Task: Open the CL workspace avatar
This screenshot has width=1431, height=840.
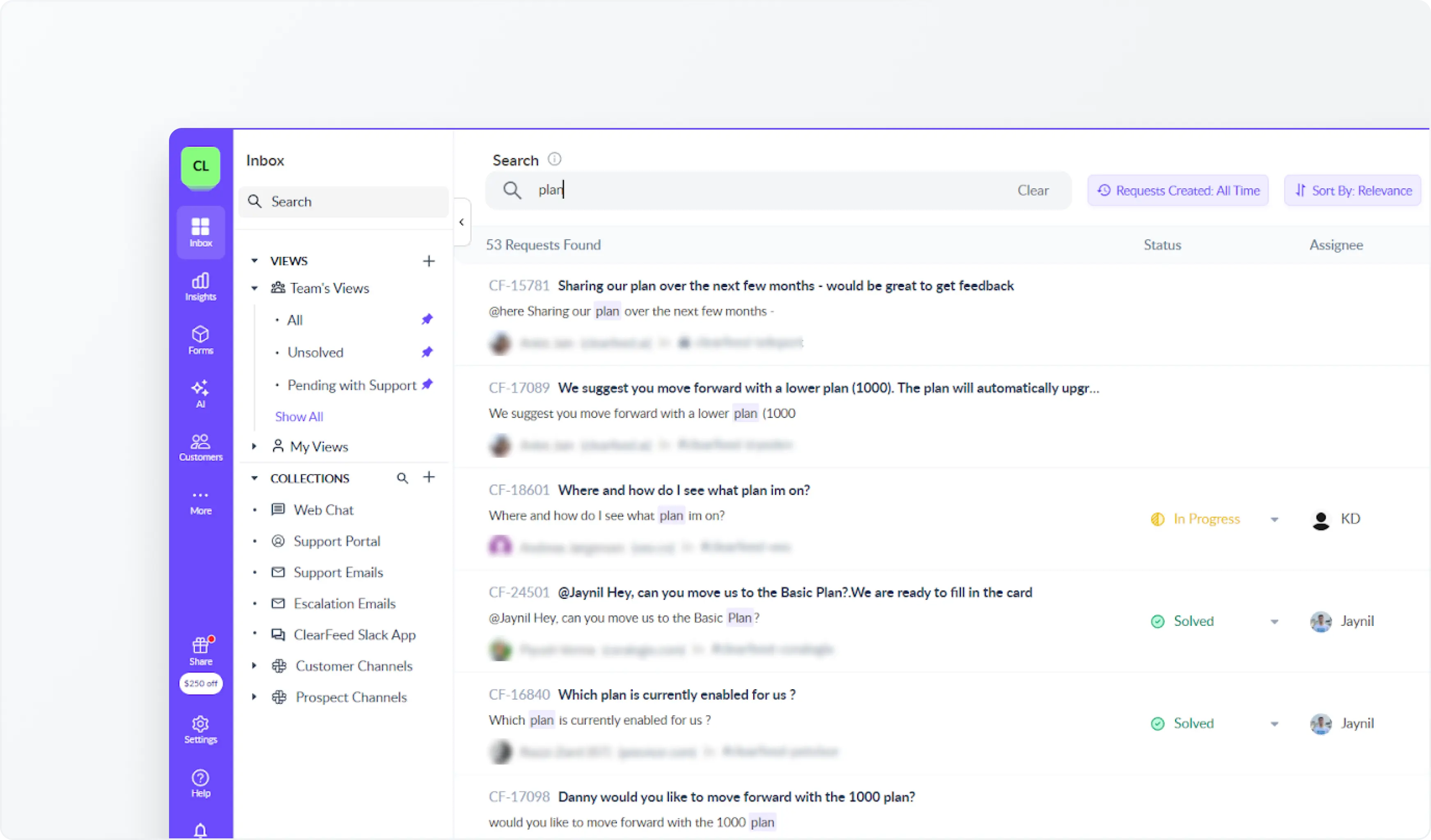Action: 201,166
